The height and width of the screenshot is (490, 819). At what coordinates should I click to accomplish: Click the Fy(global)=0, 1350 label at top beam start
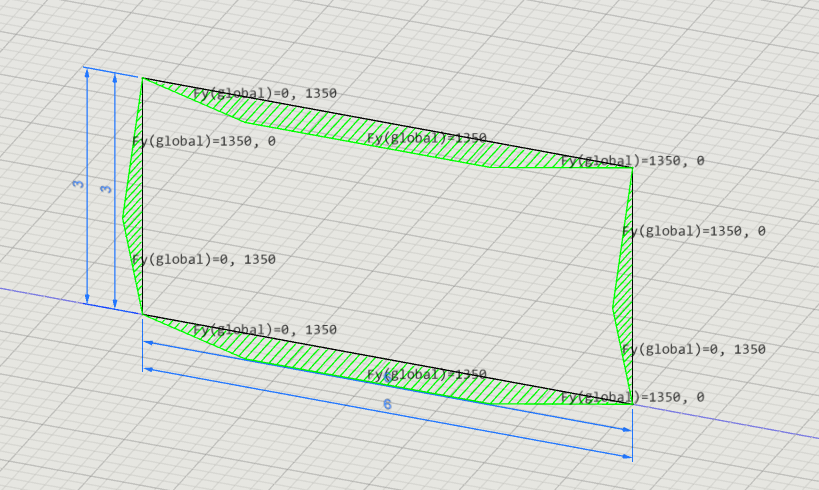click(x=265, y=94)
